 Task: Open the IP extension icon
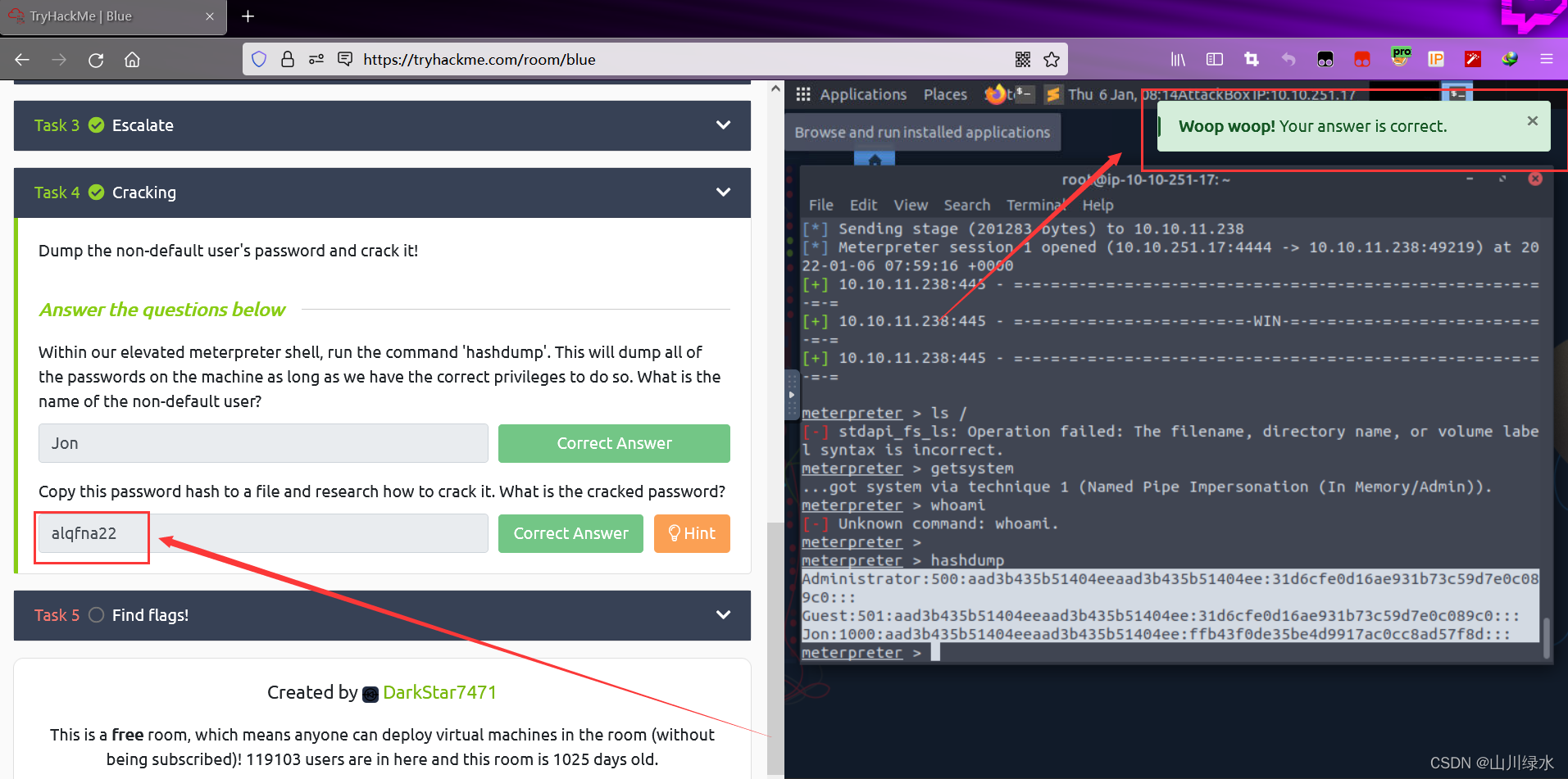point(1436,59)
